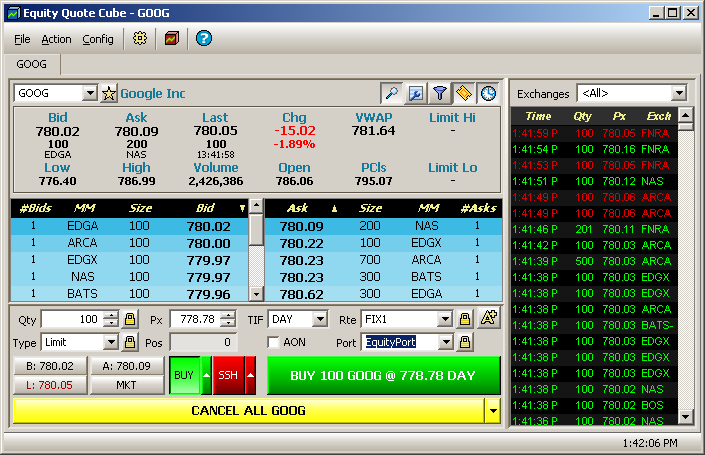The width and height of the screenshot is (705, 455).
Task: Toggle the lock icon next to Rte
Action: [x=465, y=319]
